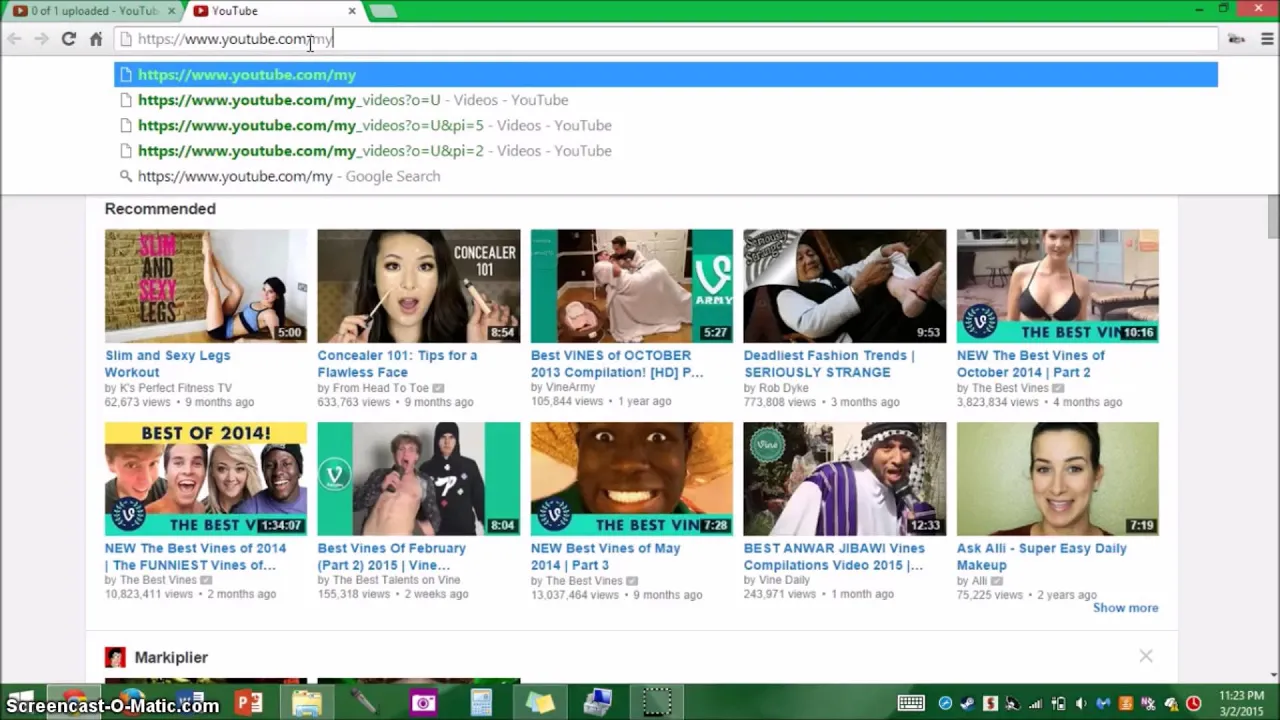Pick the my_videos?o=U suggestion
The width and height of the screenshot is (1280, 720).
pos(666,100)
